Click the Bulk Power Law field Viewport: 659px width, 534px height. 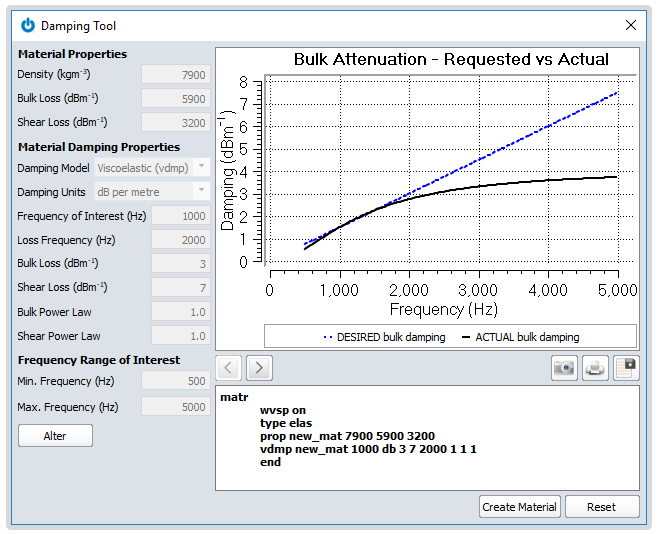[x=180, y=312]
